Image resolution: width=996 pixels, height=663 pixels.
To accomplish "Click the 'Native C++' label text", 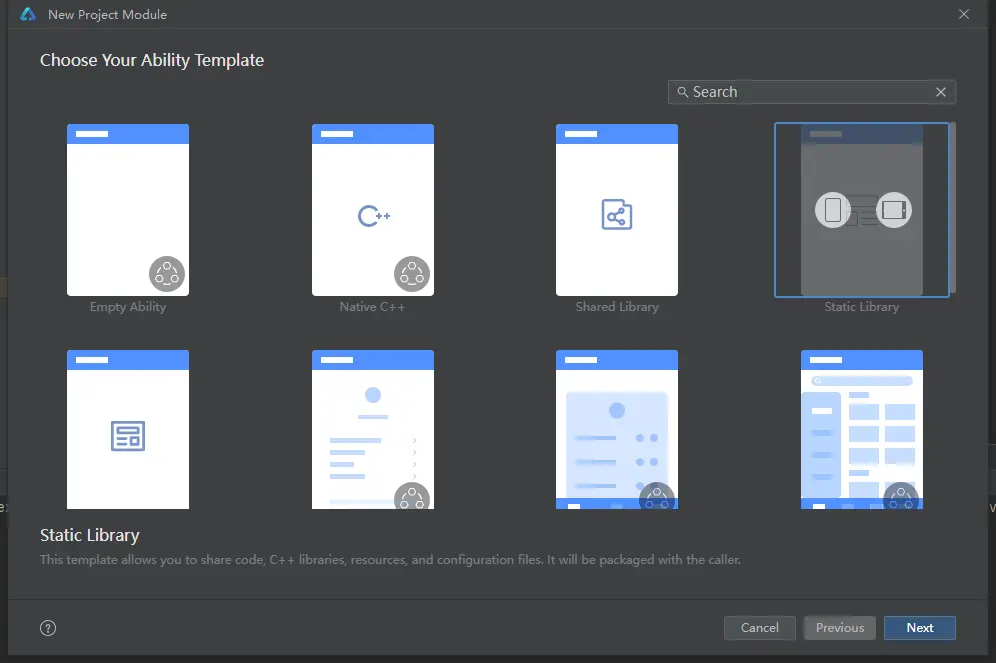I will 372,307.
